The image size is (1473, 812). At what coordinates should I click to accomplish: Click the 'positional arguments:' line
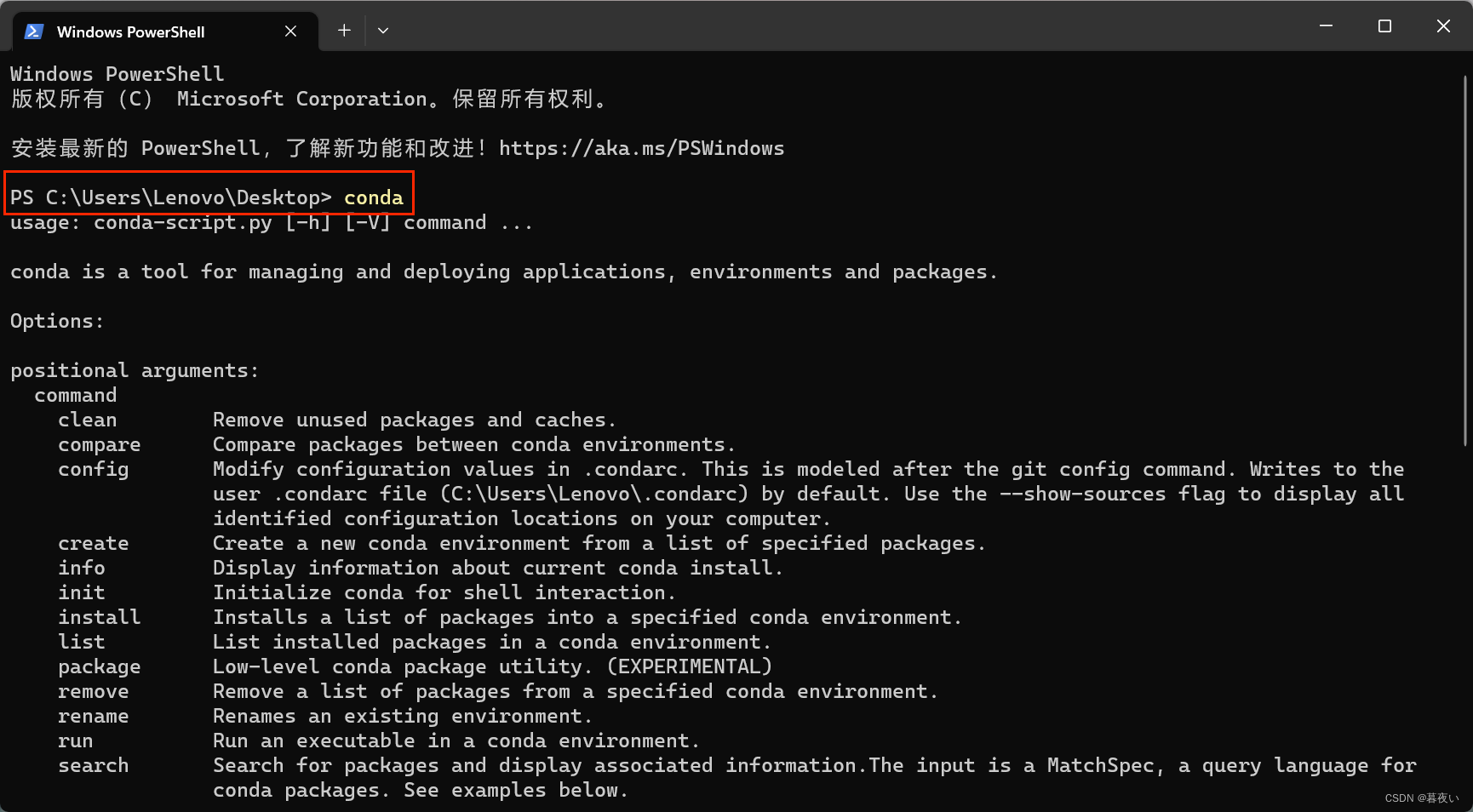click(135, 371)
